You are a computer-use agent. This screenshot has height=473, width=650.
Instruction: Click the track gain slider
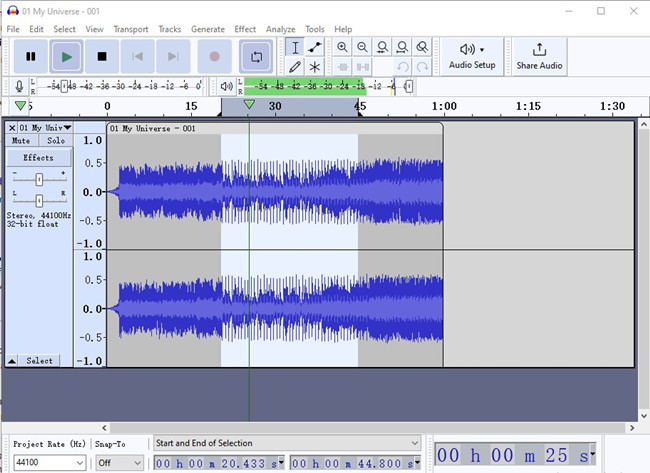click(x=39, y=179)
